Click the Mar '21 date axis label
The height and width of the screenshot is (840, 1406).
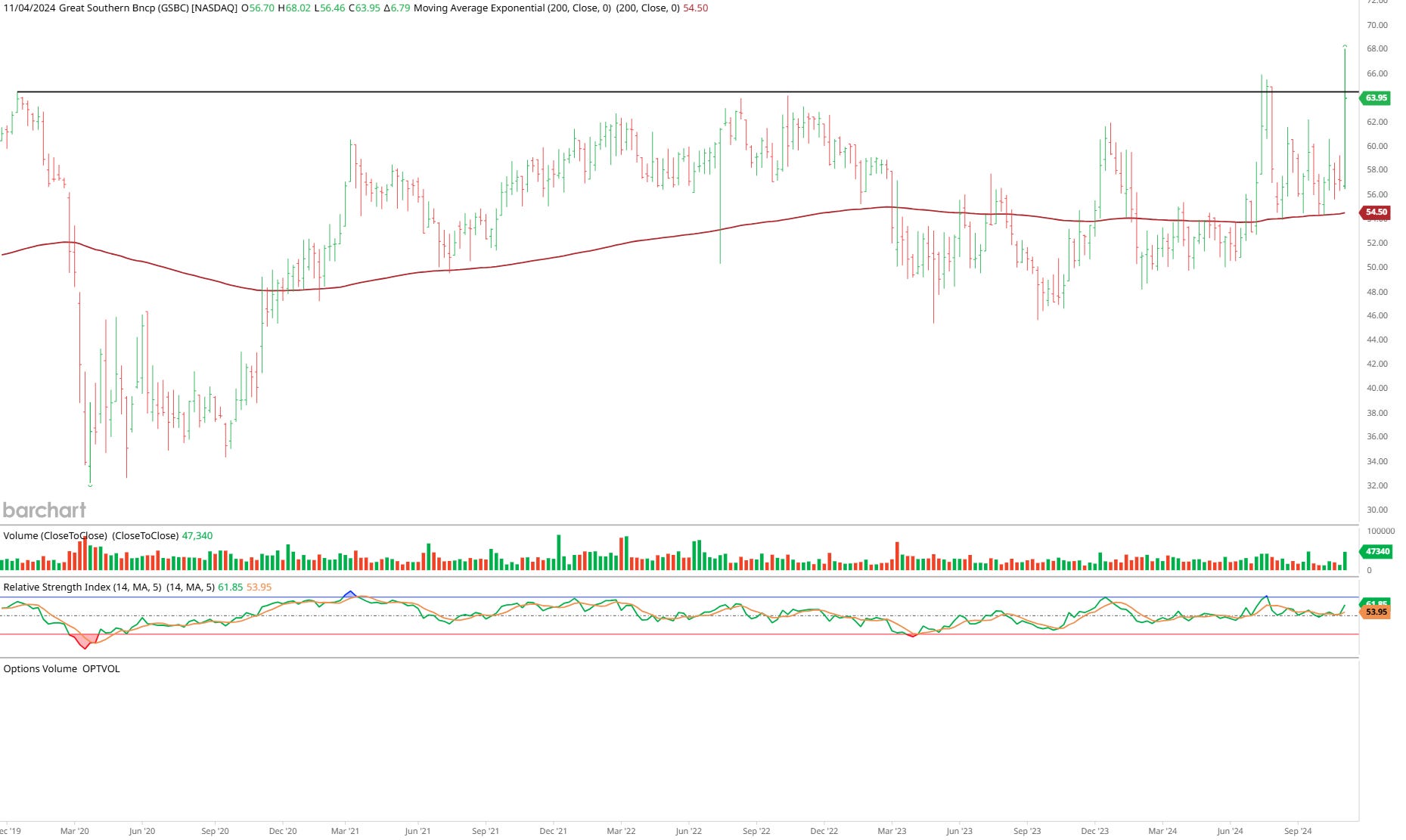tap(345, 831)
